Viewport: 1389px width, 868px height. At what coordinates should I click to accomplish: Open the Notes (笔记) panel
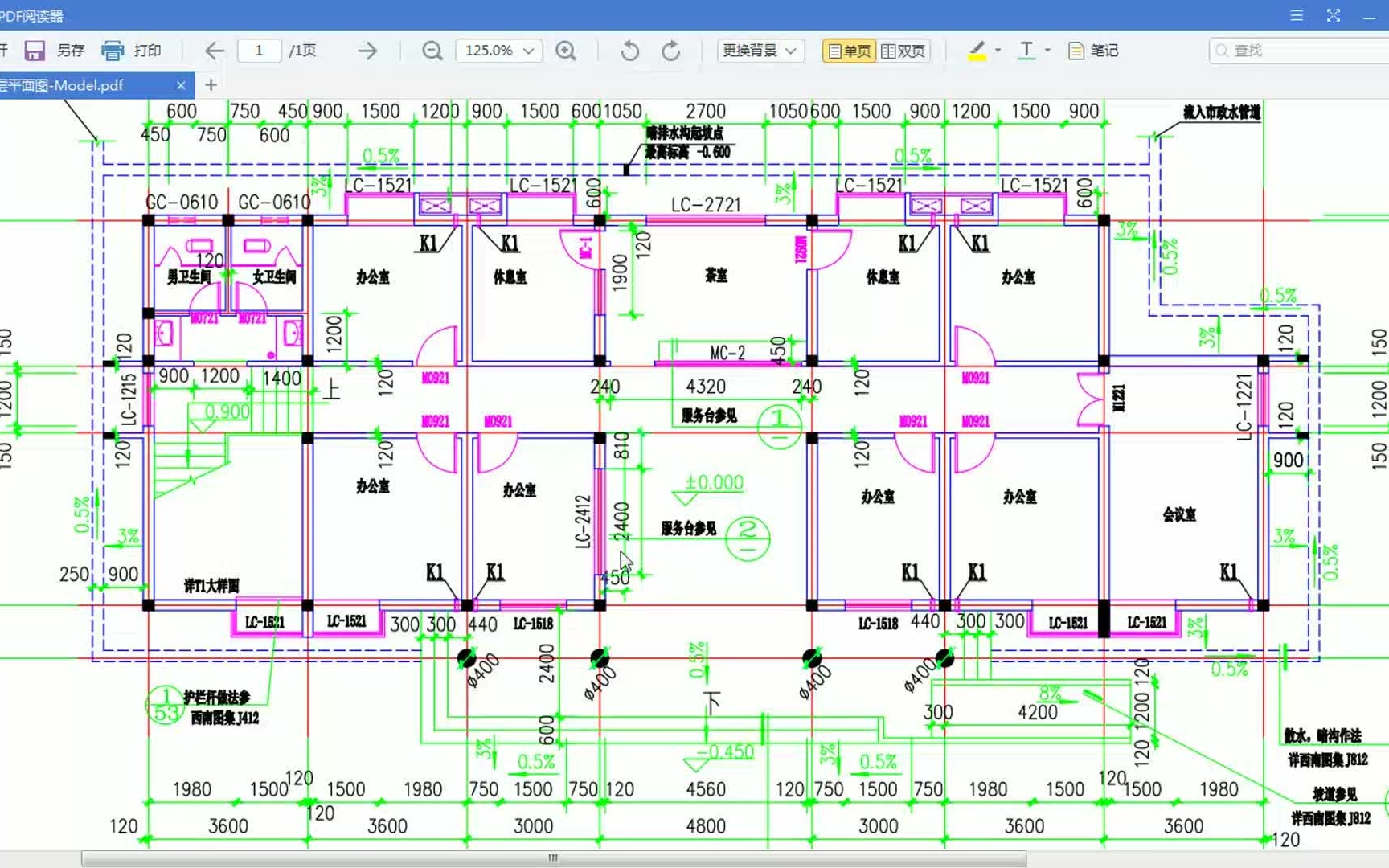(x=1093, y=51)
